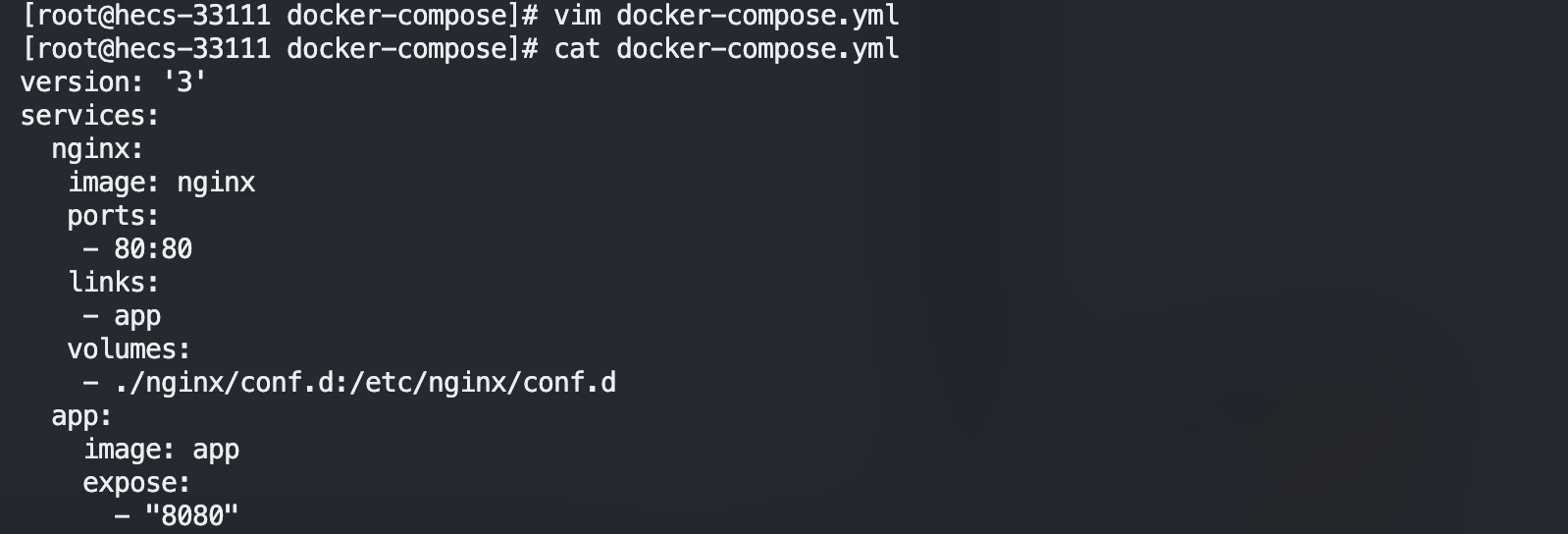Click the vim command on the first line
The height and width of the screenshot is (534, 1568).
pos(577,16)
